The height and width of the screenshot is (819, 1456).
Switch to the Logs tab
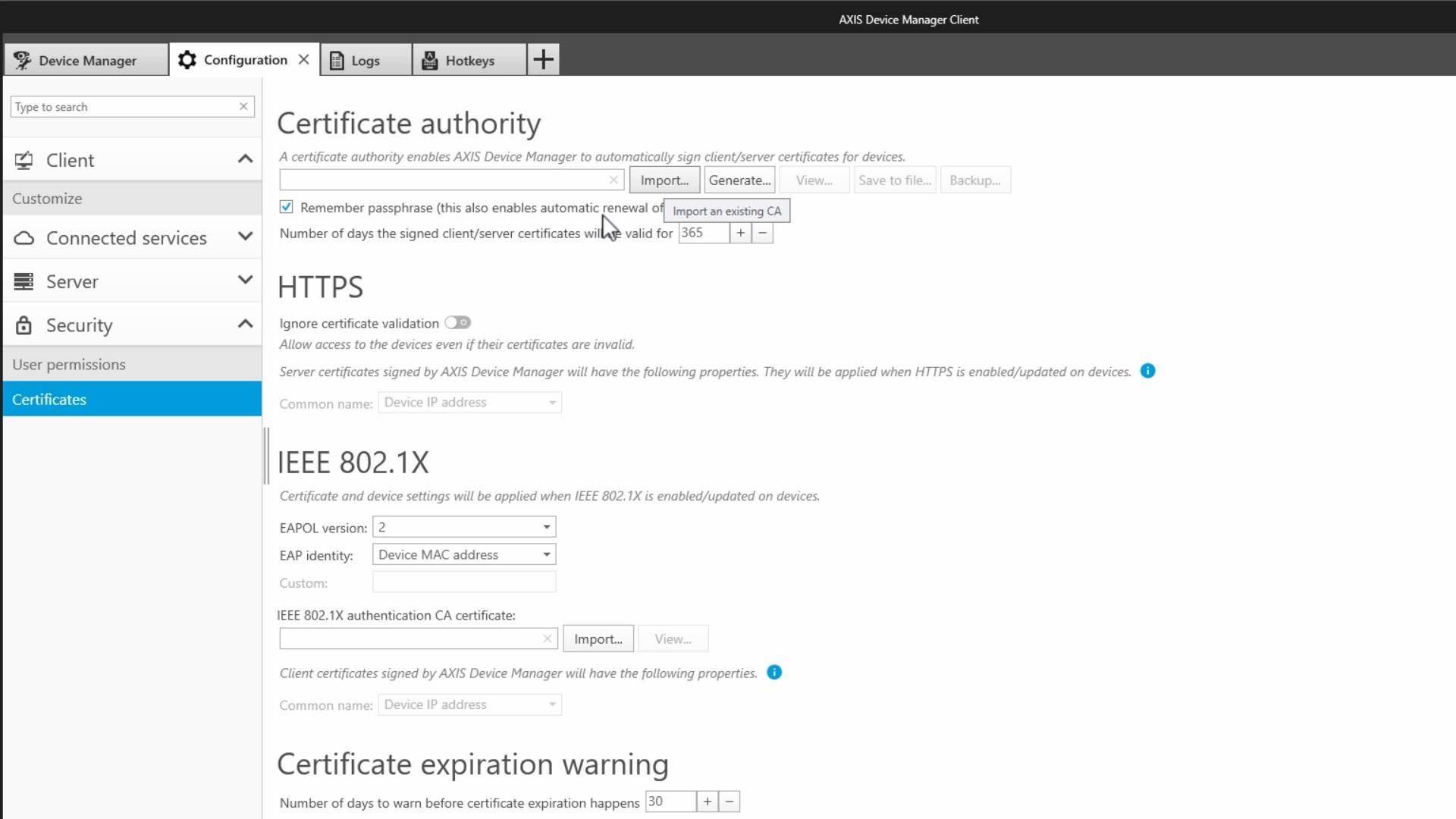(366, 61)
